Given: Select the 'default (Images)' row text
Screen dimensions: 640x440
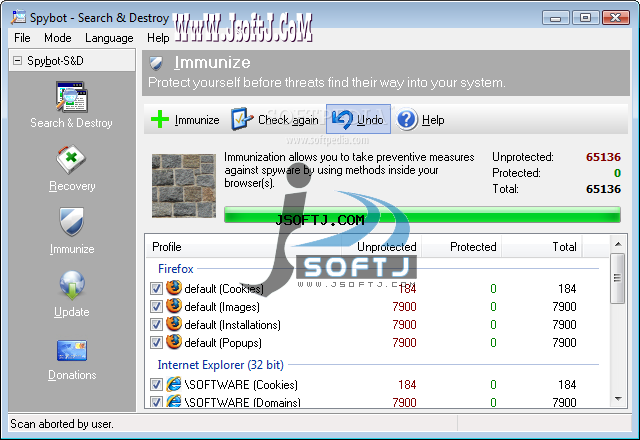Looking at the screenshot, I should (222, 307).
